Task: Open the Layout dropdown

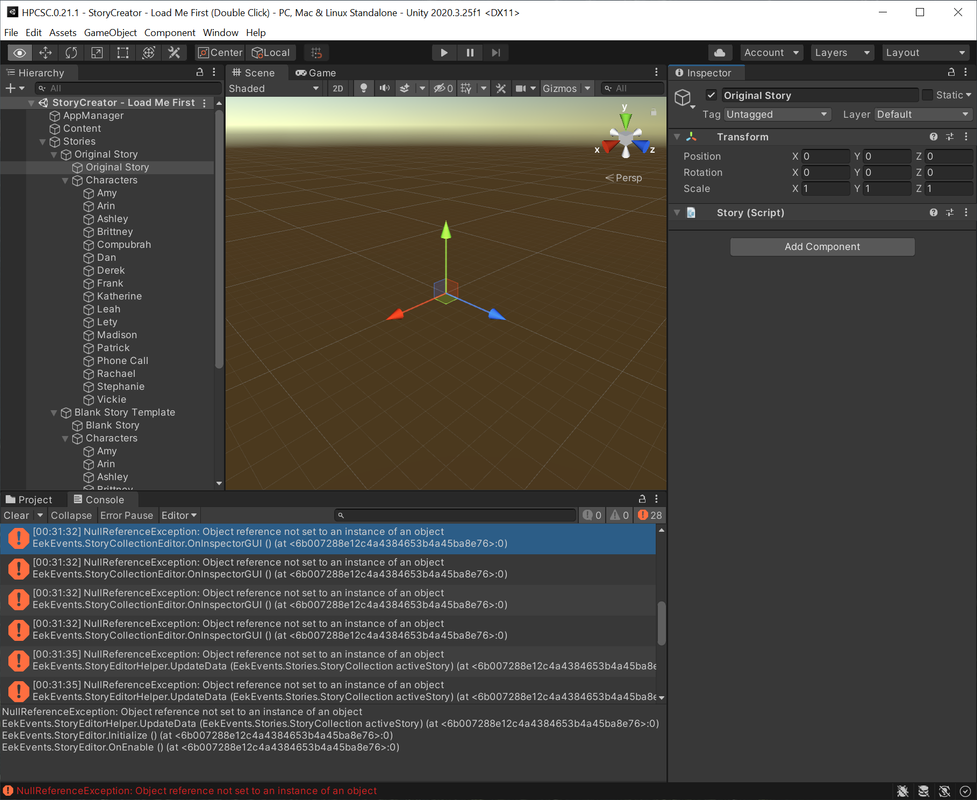Action: (925, 53)
